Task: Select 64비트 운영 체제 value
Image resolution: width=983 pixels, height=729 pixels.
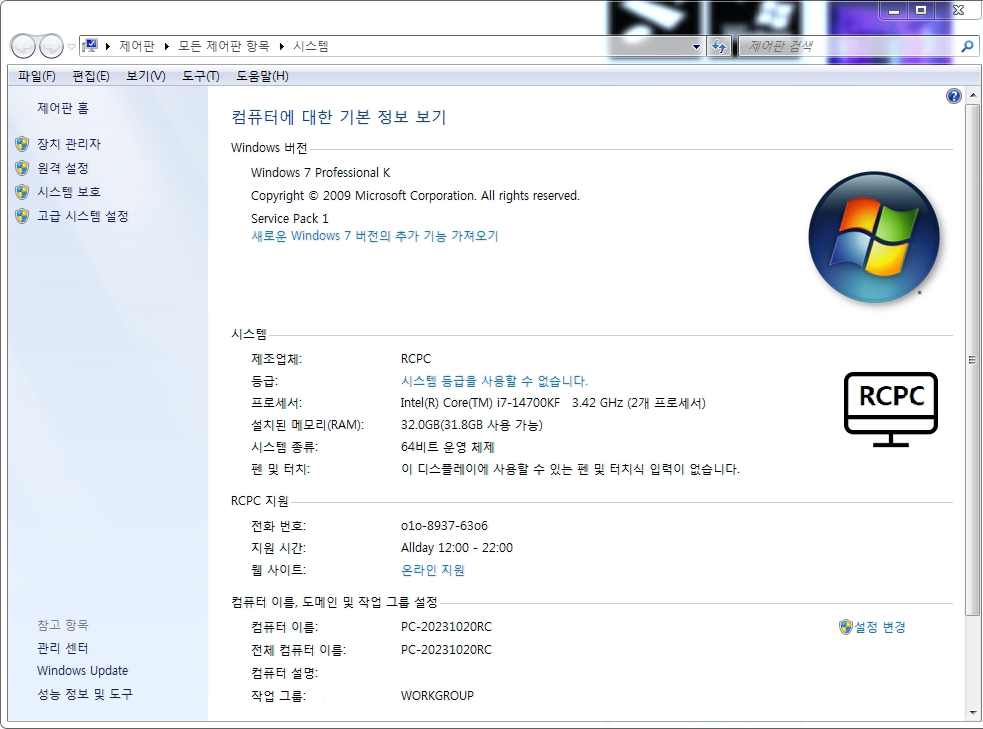Action: tap(448, 447)
